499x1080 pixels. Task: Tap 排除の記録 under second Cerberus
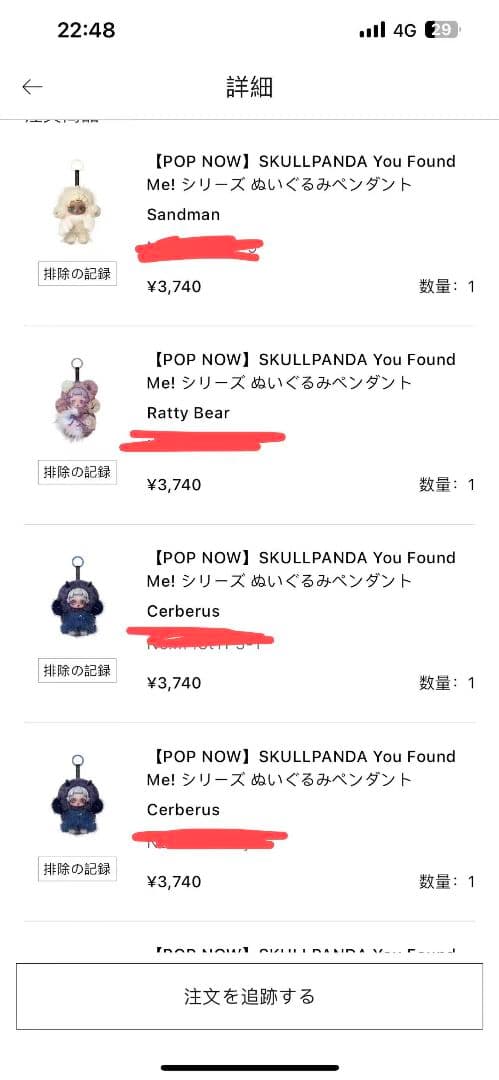pyautogui.click(x=77, y=869)
